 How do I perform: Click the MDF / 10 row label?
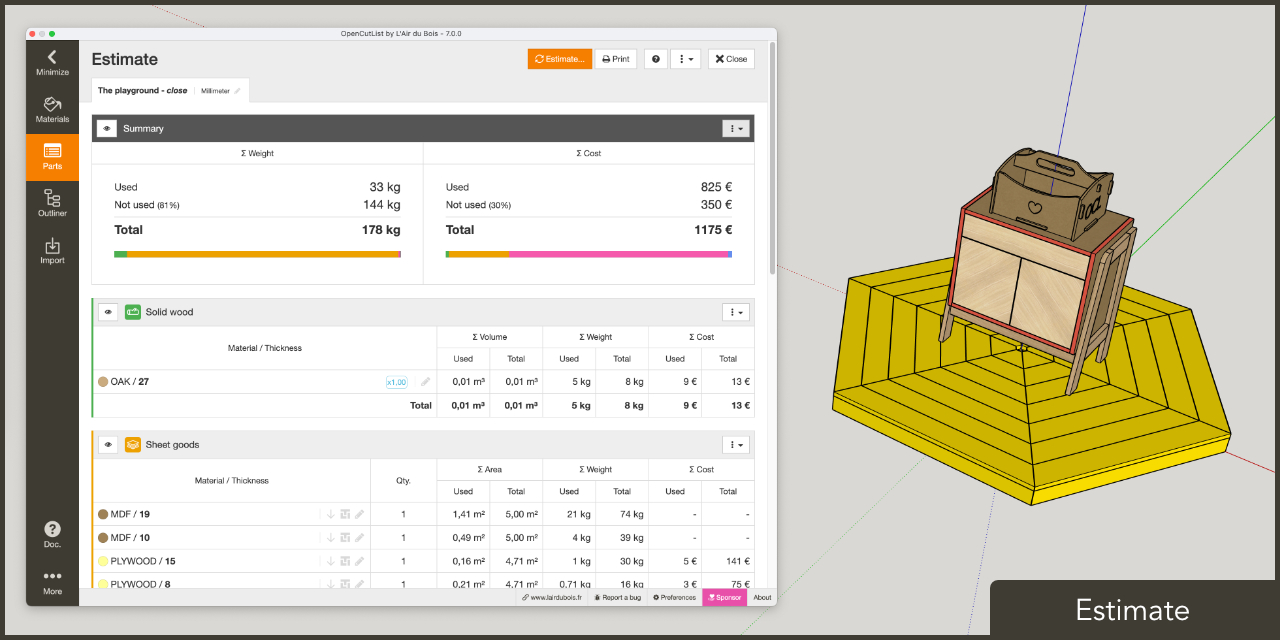pos(130,538)
